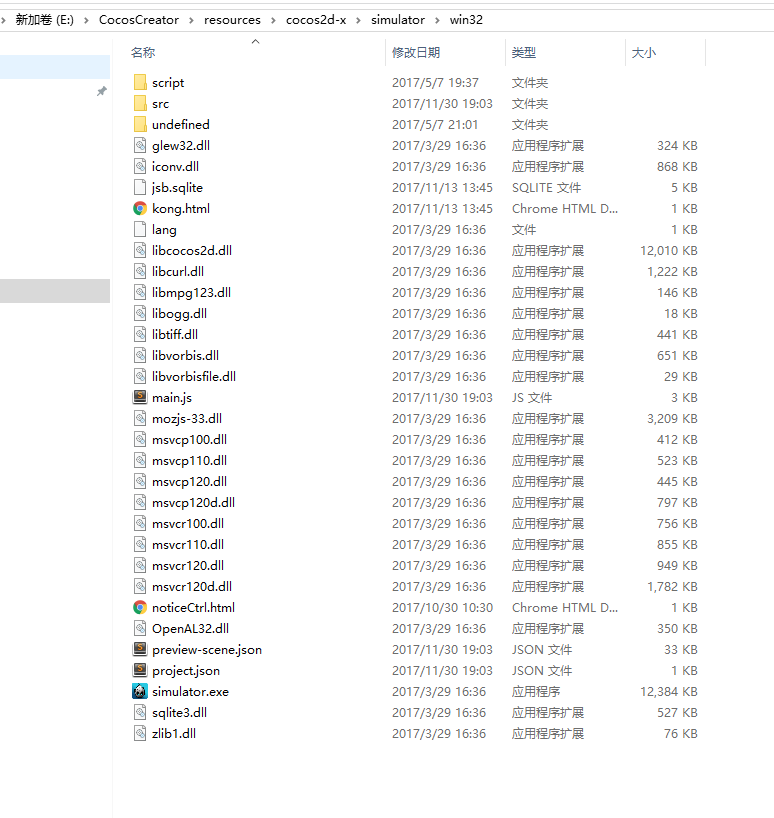The image size is (774, 818).
Task: Select the msvcr110.dll file name
Action: tap(188, 545)
